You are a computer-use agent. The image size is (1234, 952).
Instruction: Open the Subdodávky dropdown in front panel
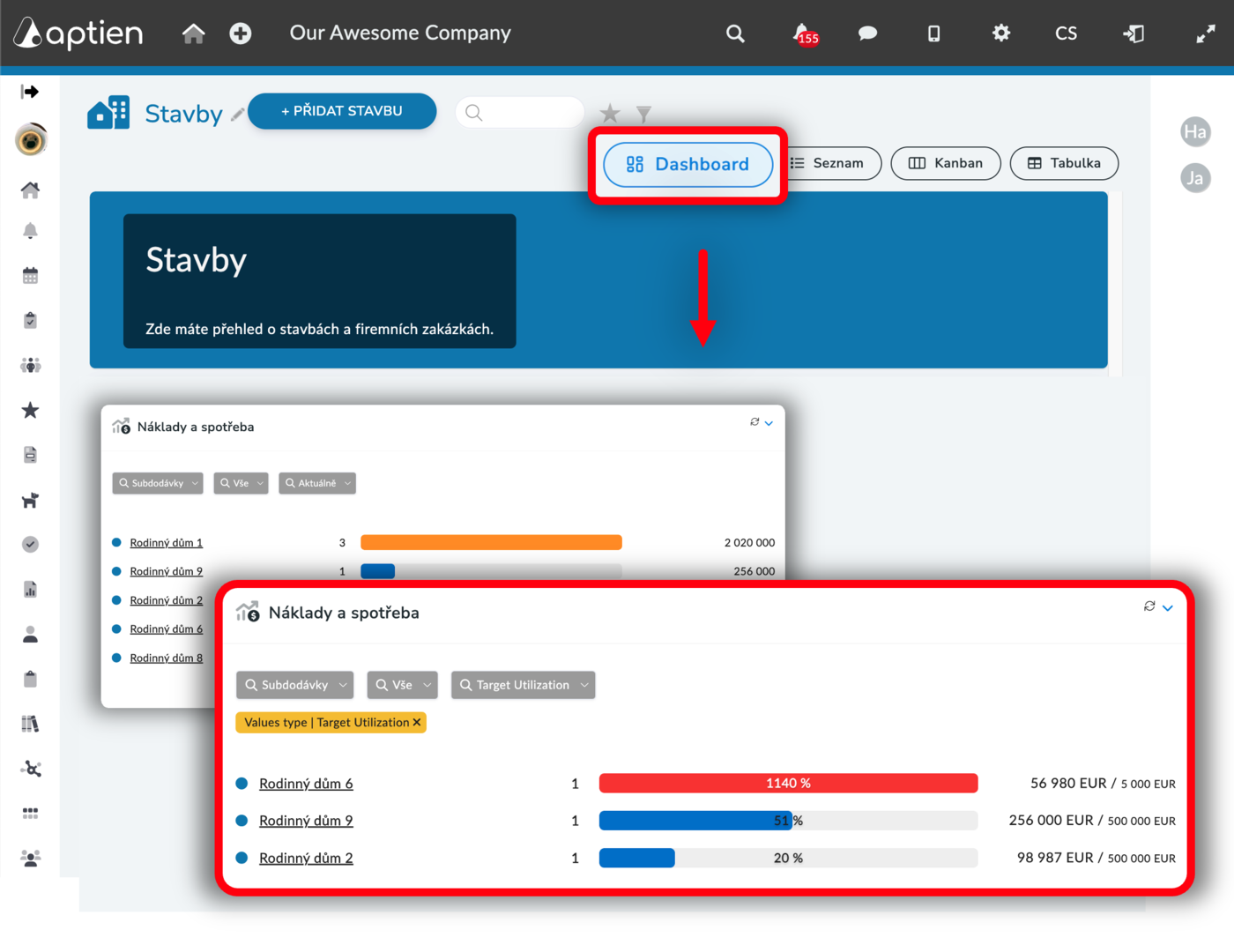[295, 685]
